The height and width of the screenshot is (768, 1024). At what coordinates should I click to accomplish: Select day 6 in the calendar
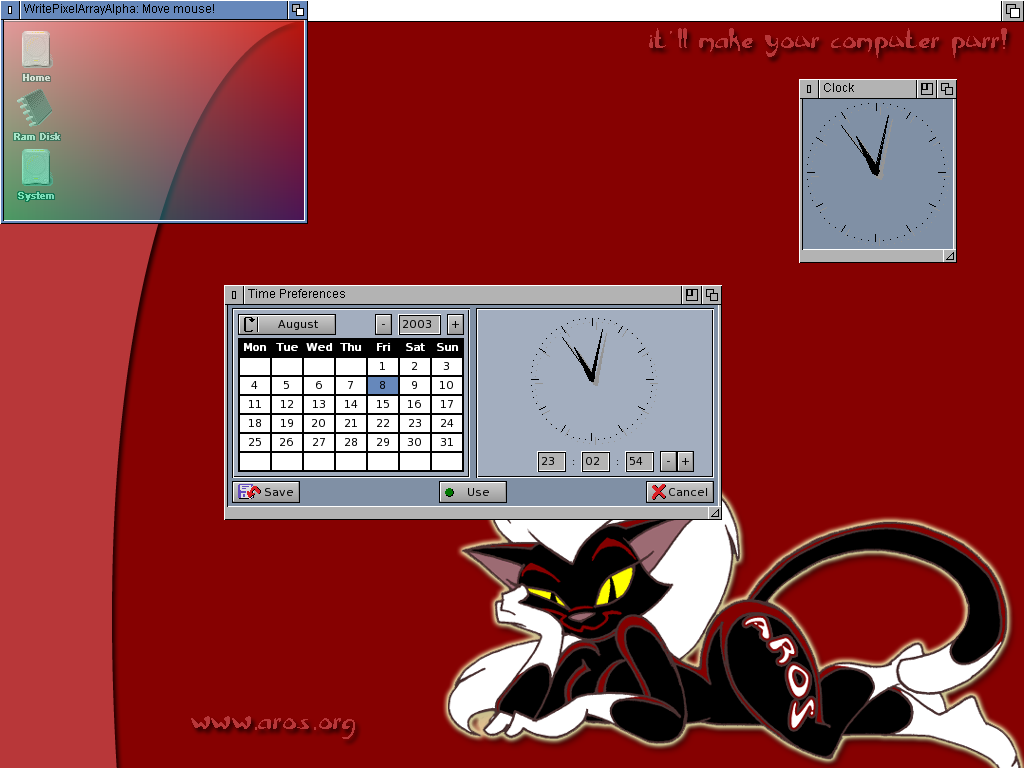(319, 385)
